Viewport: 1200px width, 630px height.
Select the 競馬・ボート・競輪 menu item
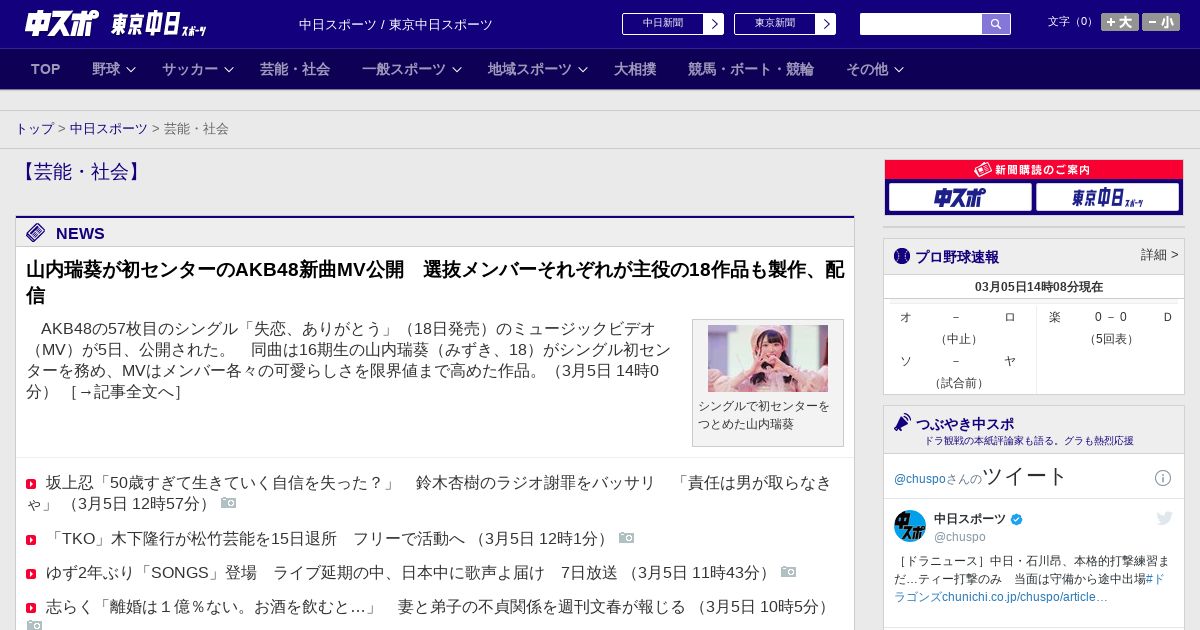pos(751,69)
